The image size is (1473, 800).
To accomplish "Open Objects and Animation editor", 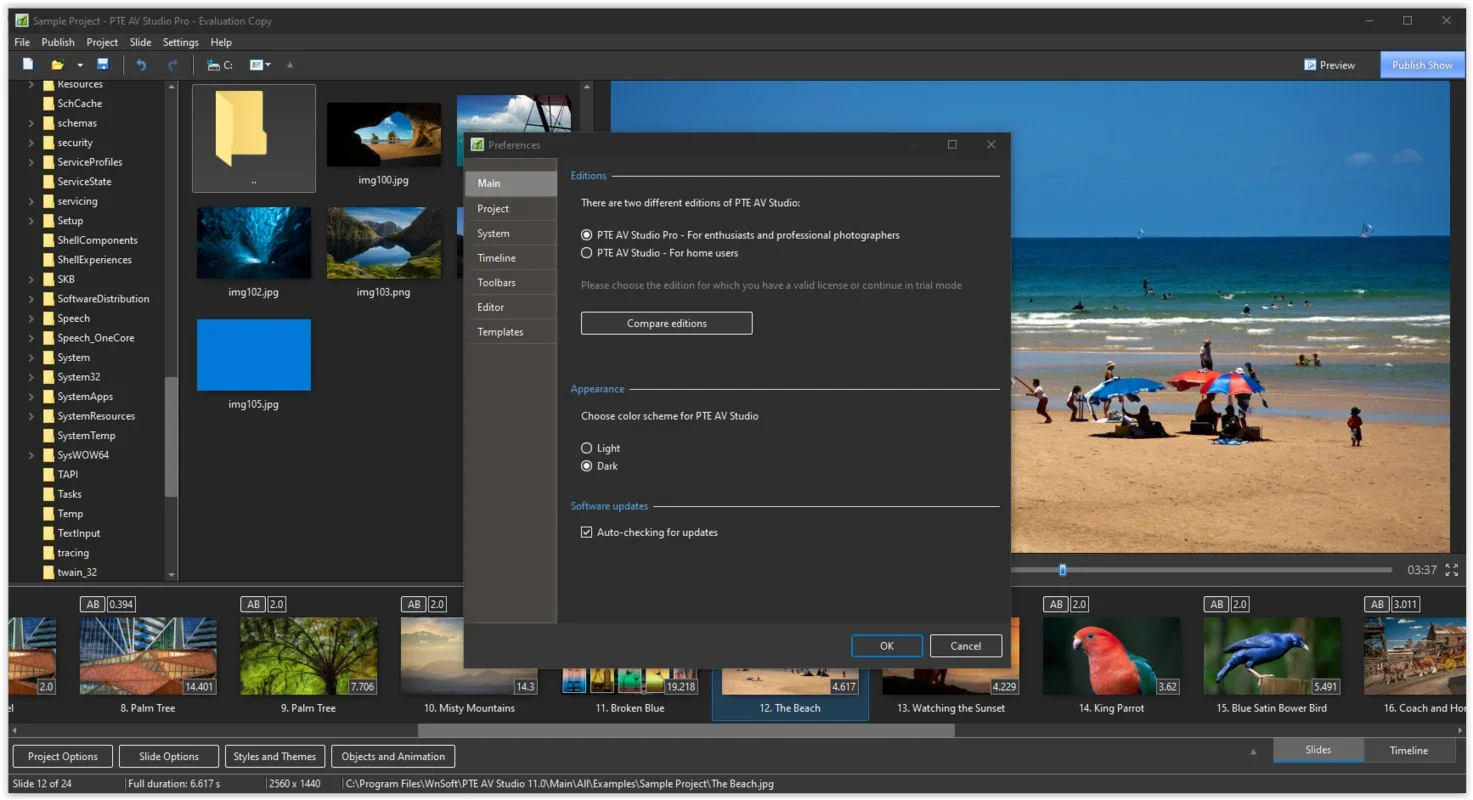I will pos(393,757).
